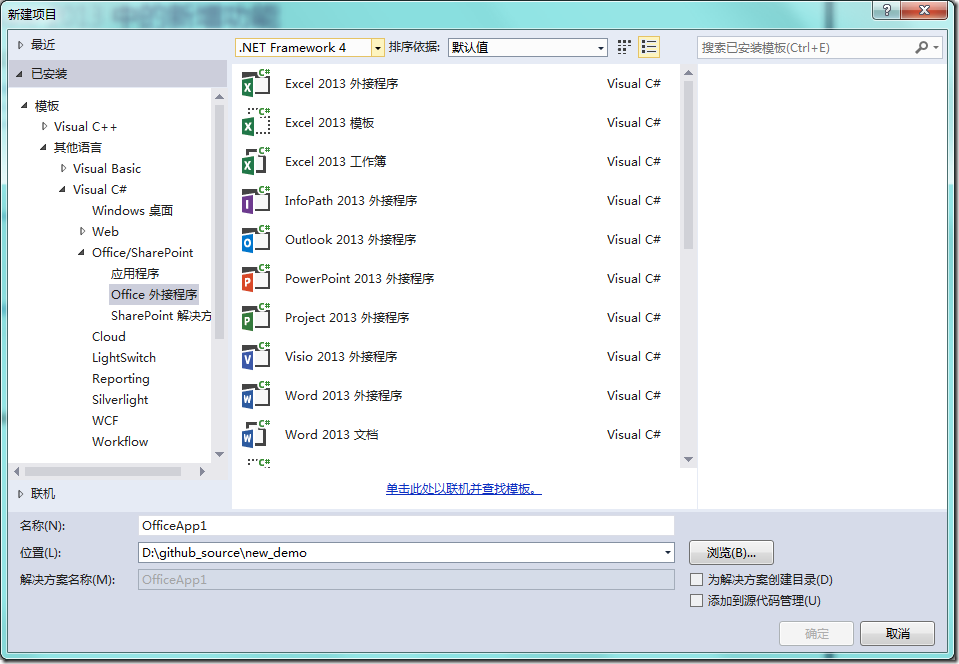Open the 位置 path dropdown arrow
The height and width of the screenshot is (664, 959).
tap(667, 553)
